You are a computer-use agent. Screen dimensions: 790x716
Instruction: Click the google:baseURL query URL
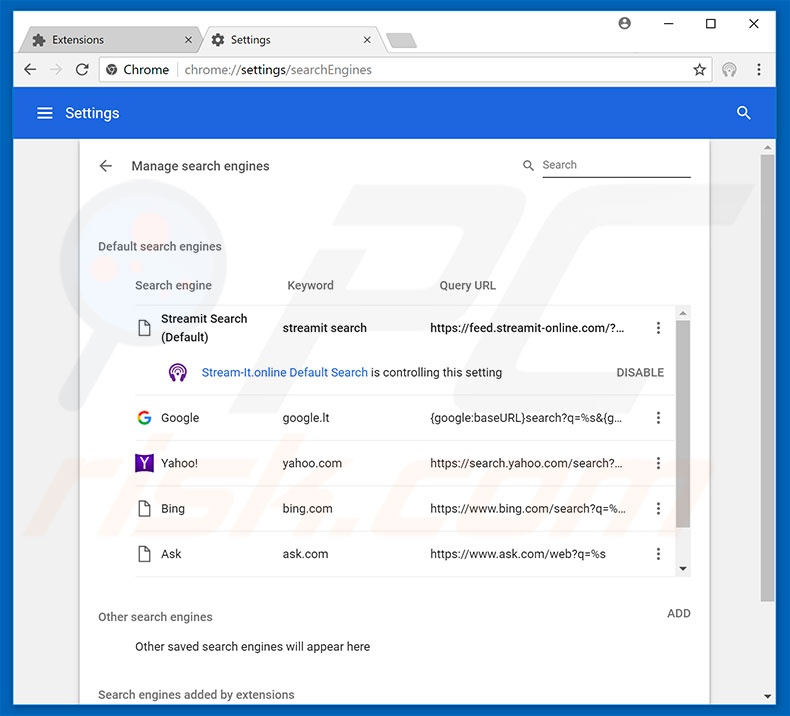[526, 418]
